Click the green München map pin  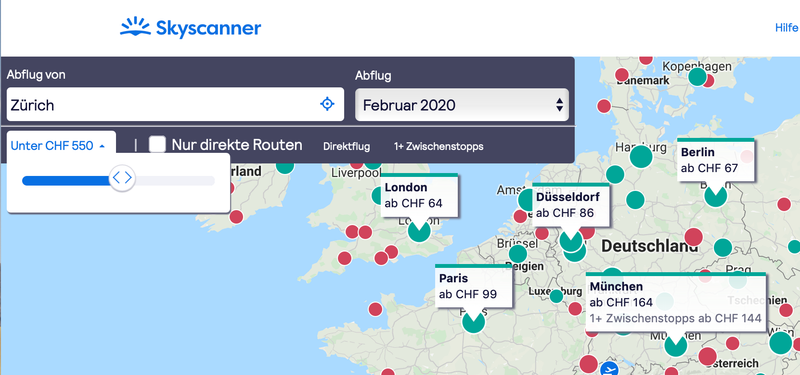click(x=676, y=345)
